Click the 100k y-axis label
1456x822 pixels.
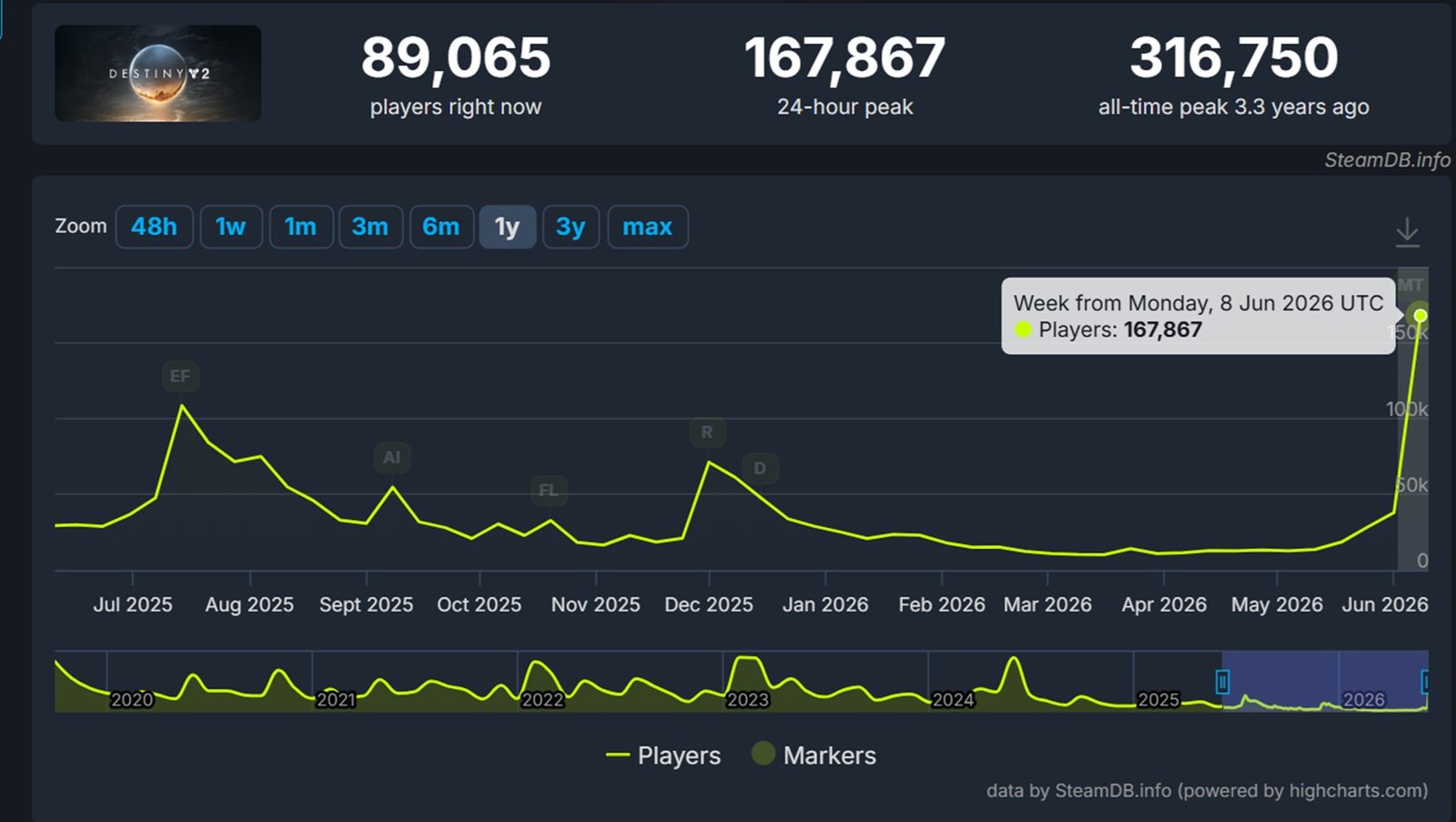tap(1407, 410)
